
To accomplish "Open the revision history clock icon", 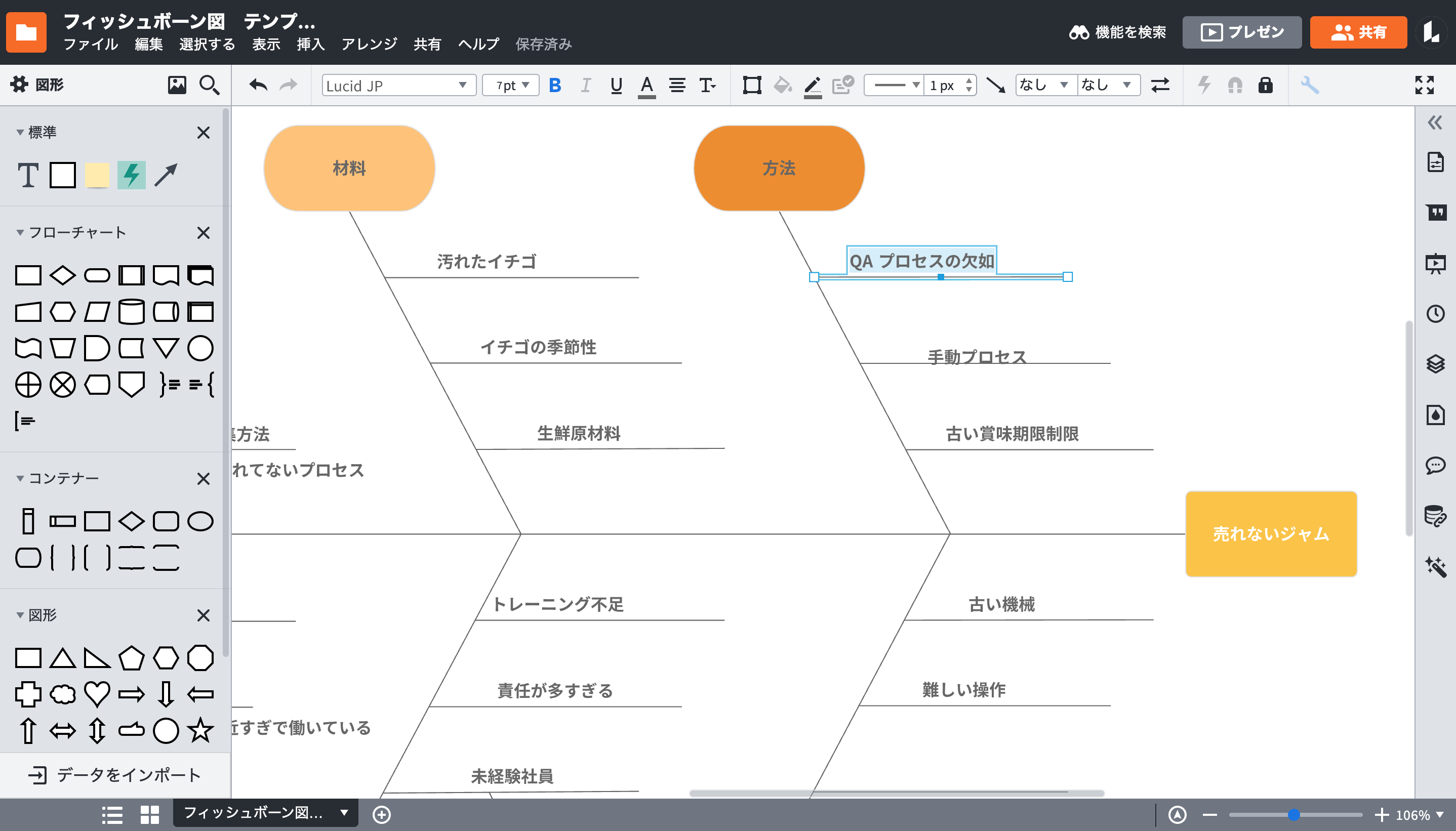I will (x=1435, y=314).
